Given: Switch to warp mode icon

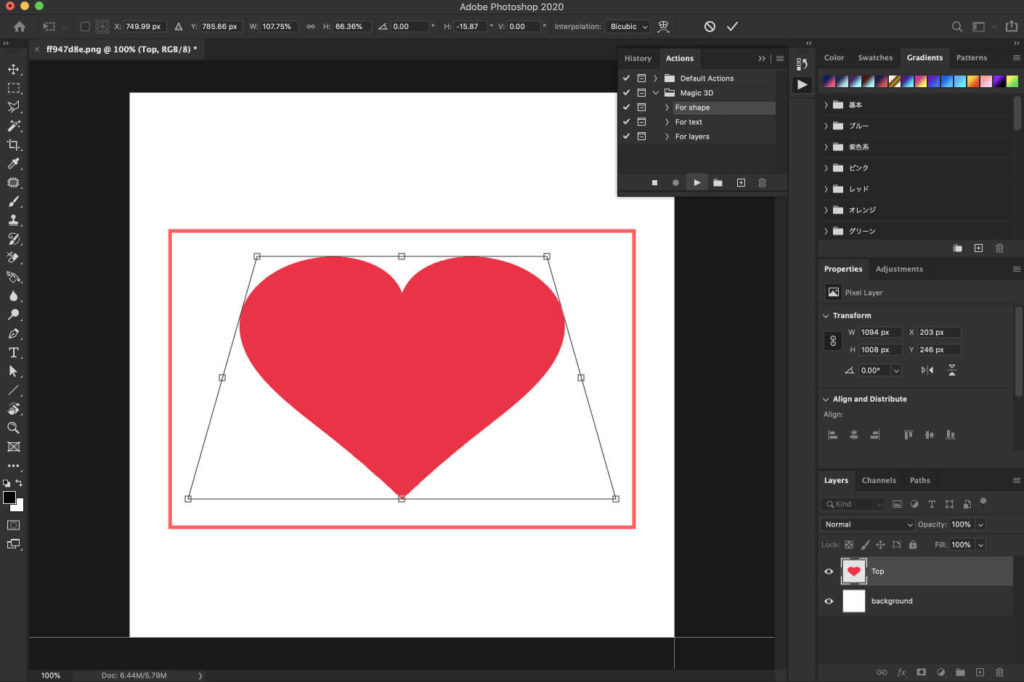Looking at the screenshot, I should click(664, 26).
